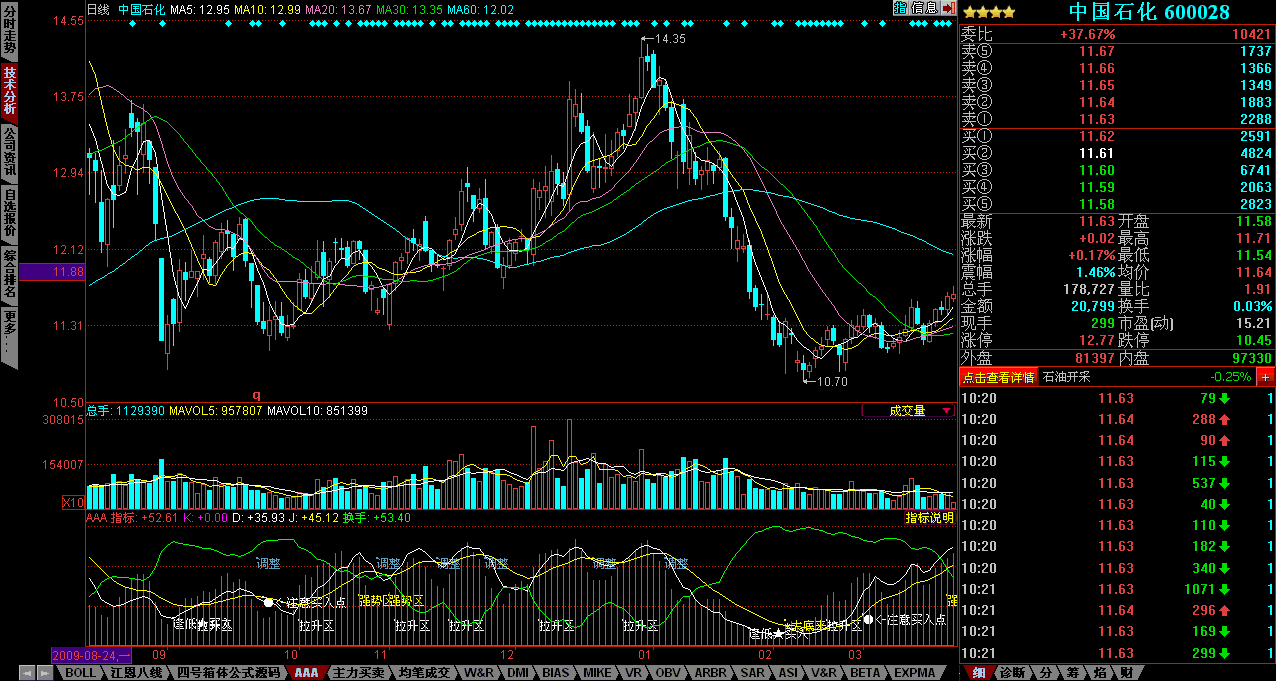Open the 自选报价 side tab
Screen dimensions: 1276x681
(9, 215)
